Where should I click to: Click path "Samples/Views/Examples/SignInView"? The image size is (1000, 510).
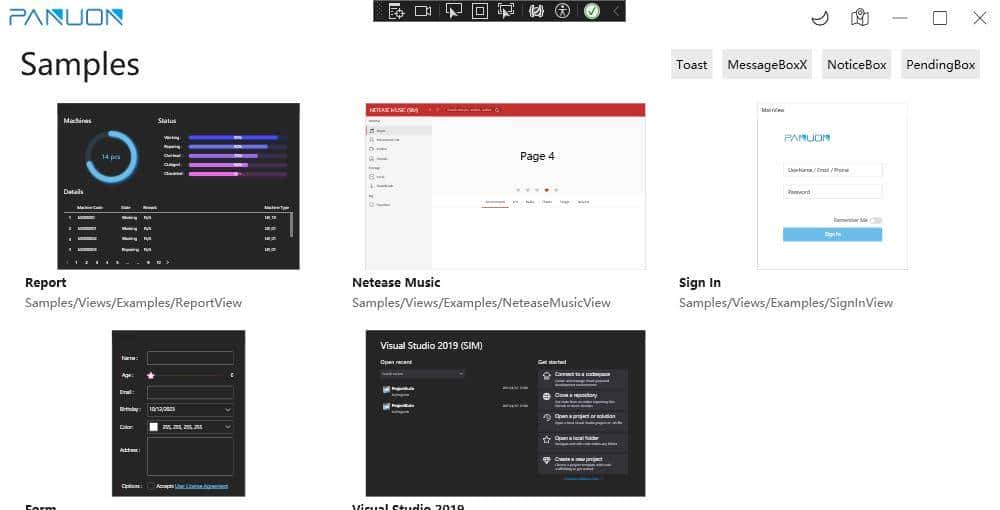click(x=786, y=303)
